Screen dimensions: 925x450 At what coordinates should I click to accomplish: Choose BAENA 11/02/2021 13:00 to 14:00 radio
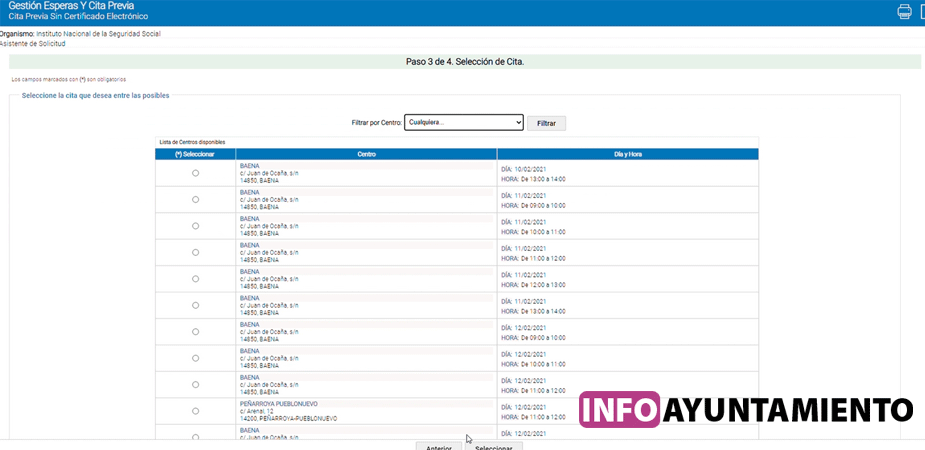point(195,305)
